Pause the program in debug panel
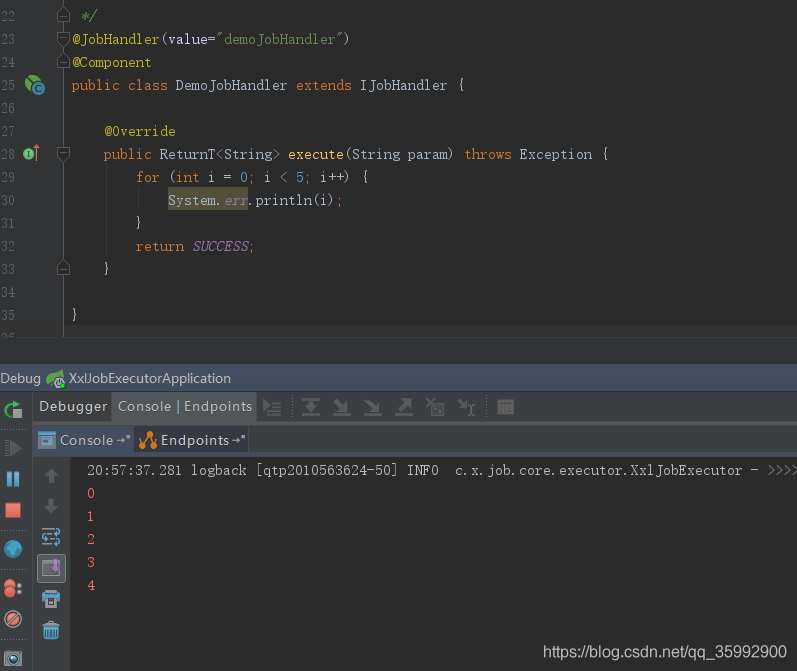This screenshot has height=671, width=797. 13,479
